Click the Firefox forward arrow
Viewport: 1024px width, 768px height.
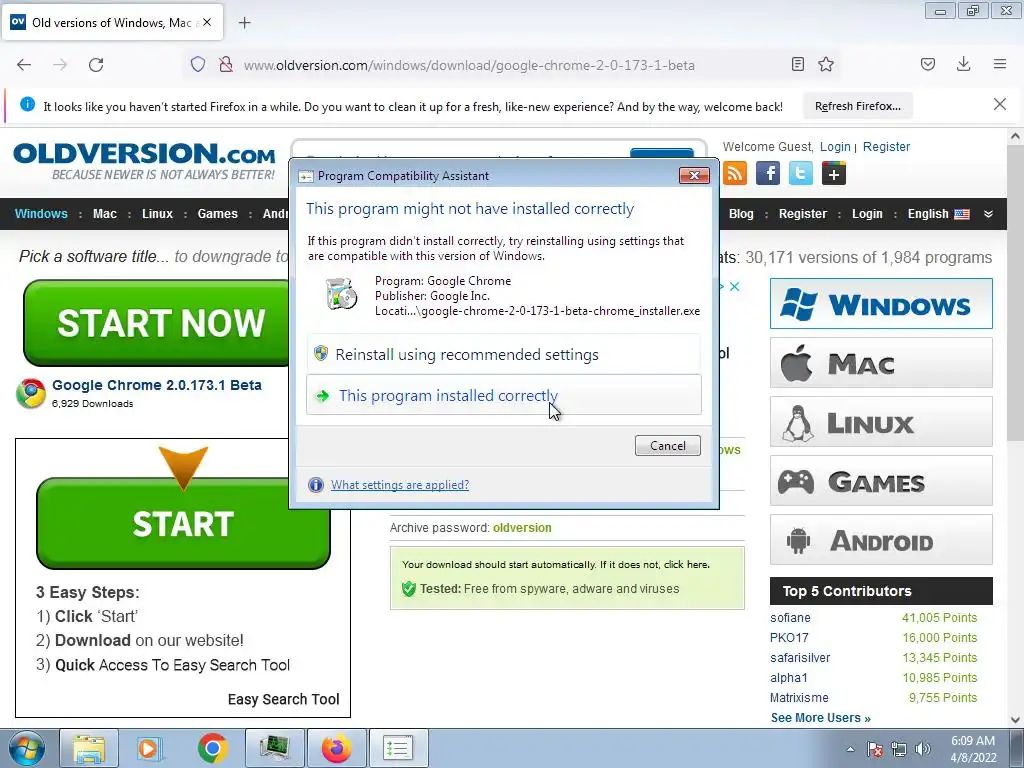(60, 65)
